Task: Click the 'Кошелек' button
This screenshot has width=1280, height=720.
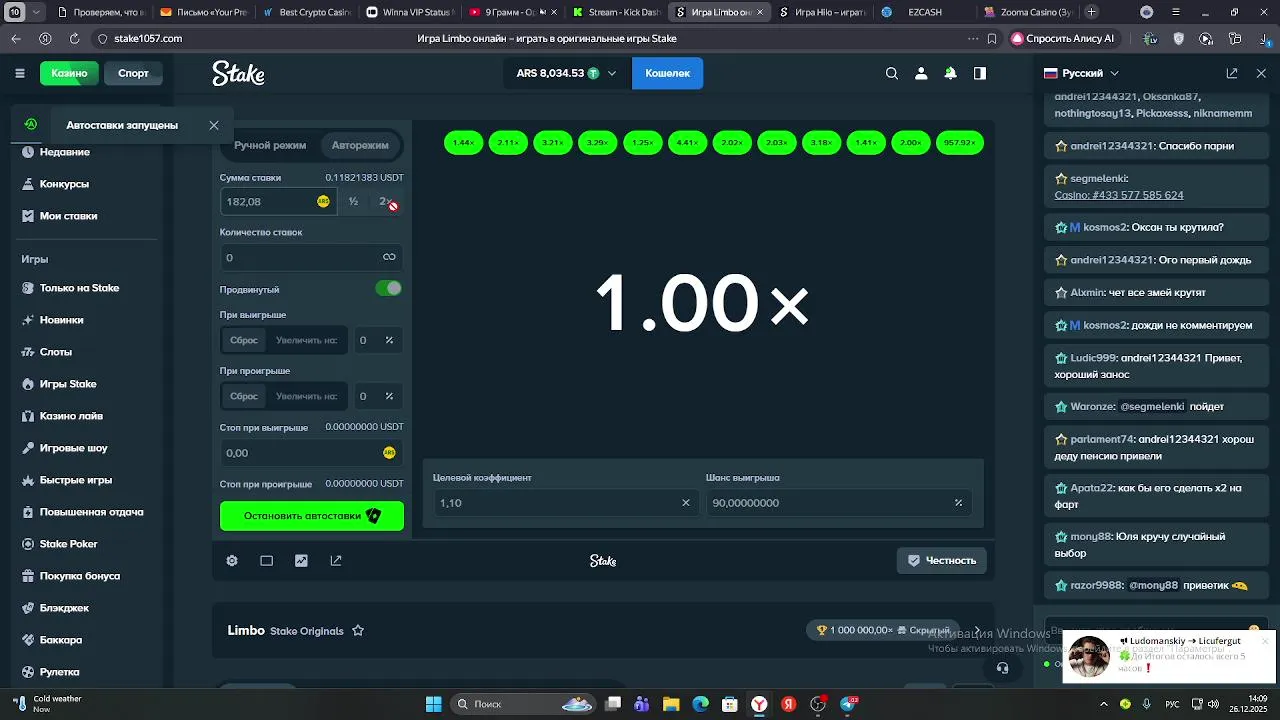Action: coord(667,73)
